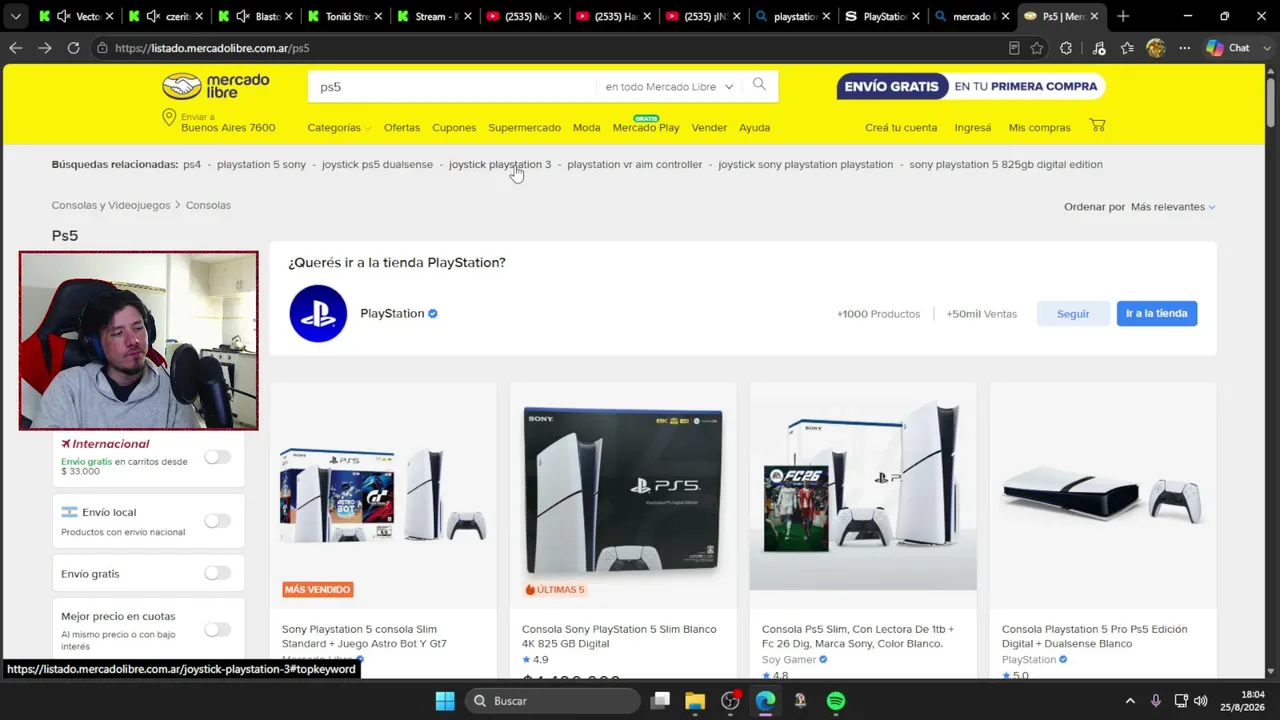
Task: Open a new browser tab with plus
Action: point(1123,16)
